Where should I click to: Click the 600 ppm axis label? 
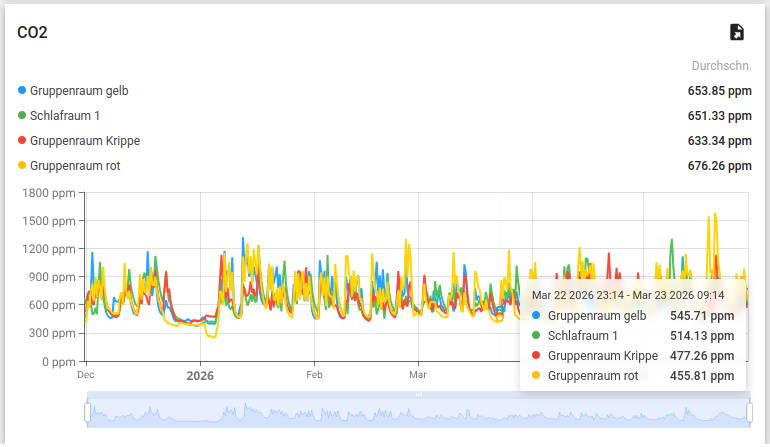click(52, 305)
